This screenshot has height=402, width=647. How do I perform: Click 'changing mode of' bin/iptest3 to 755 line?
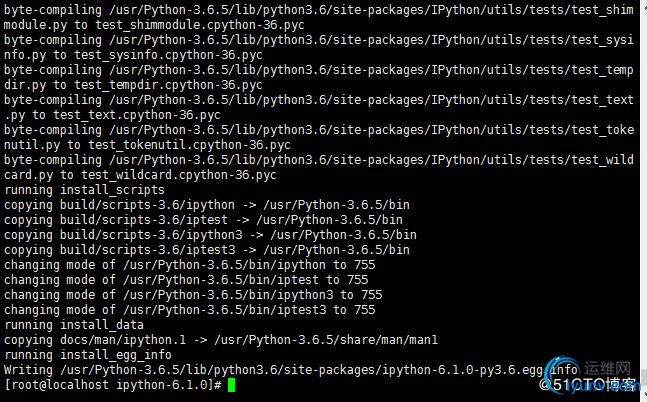[189, 310]
